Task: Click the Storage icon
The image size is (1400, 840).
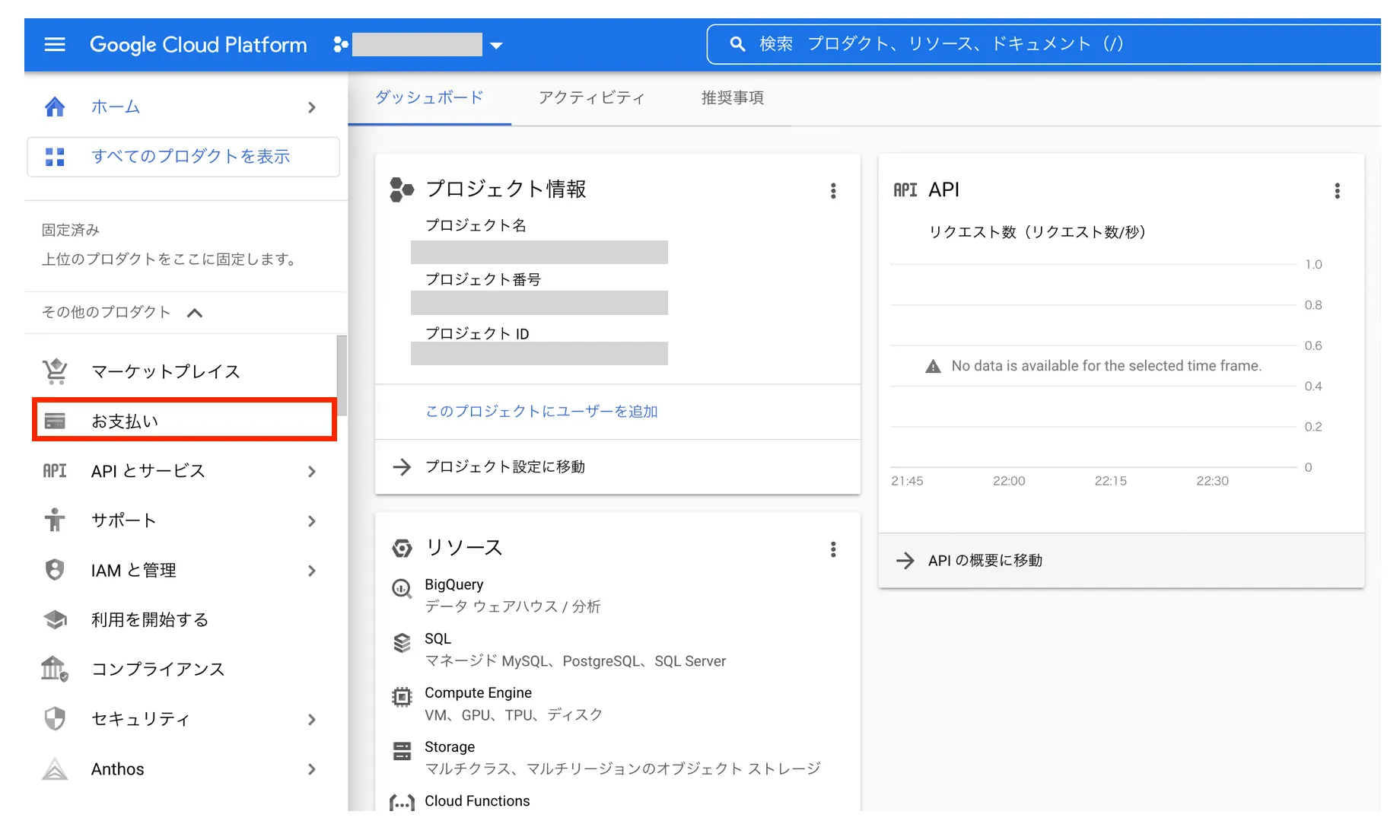Action: [x=402, y=751]
